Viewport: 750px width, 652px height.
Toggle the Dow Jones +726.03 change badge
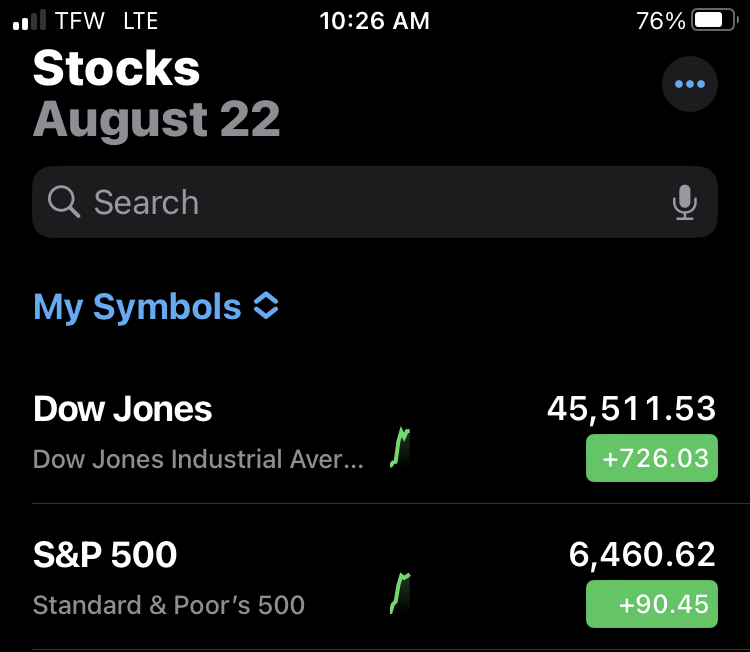(651, 459)
